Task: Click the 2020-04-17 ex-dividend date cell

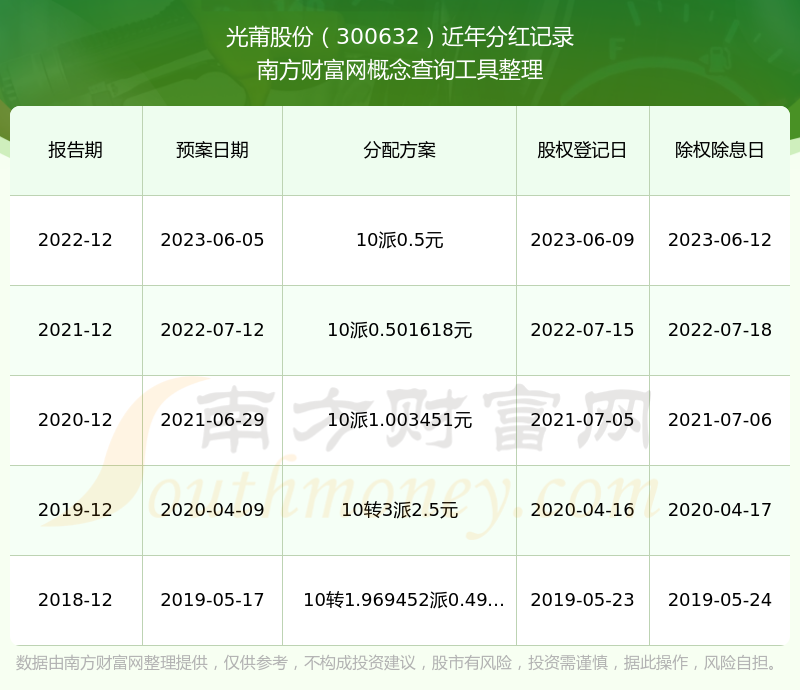Action: click(719, 509)
